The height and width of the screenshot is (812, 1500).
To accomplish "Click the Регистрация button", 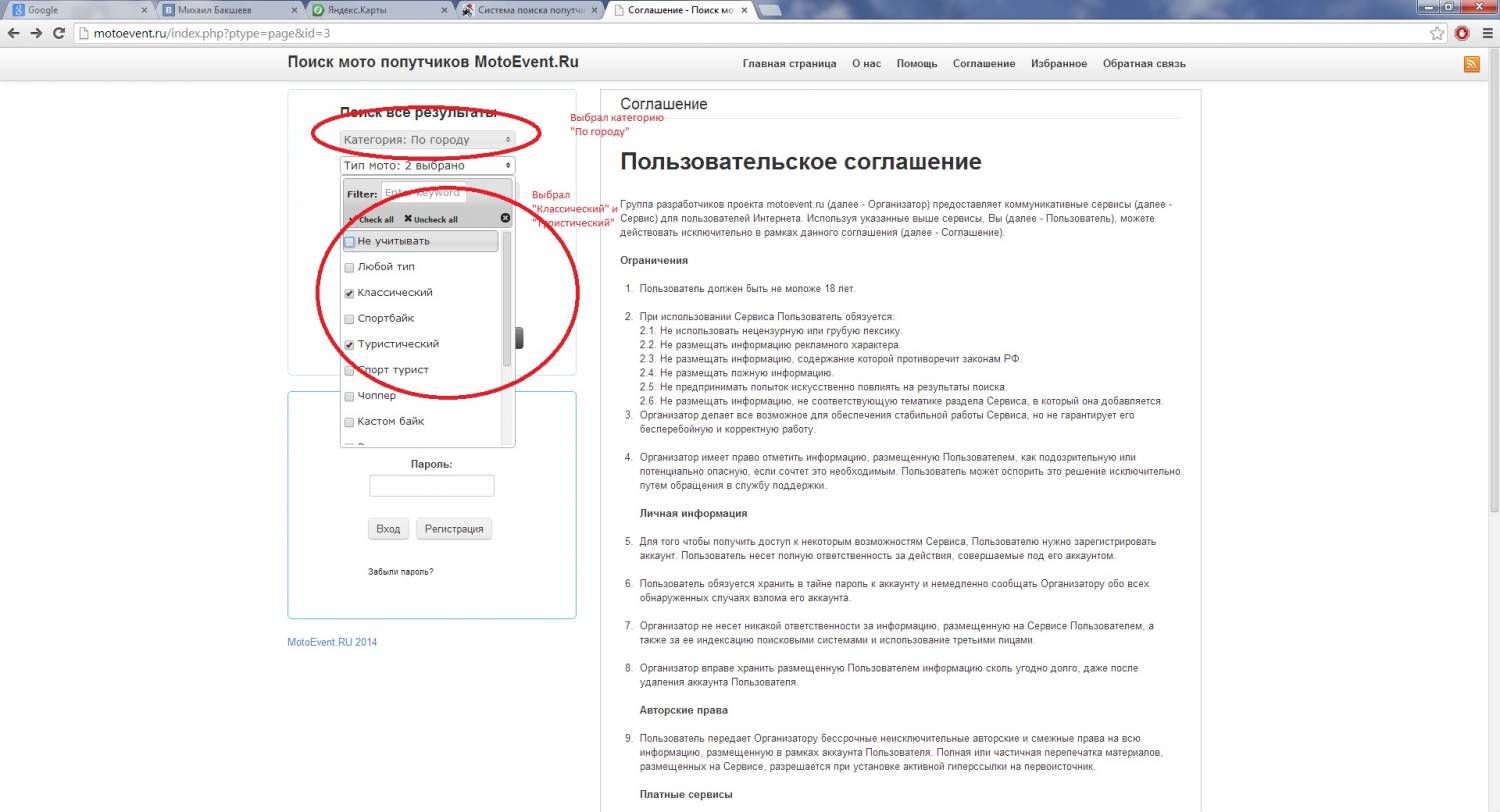I will point(454,529).
